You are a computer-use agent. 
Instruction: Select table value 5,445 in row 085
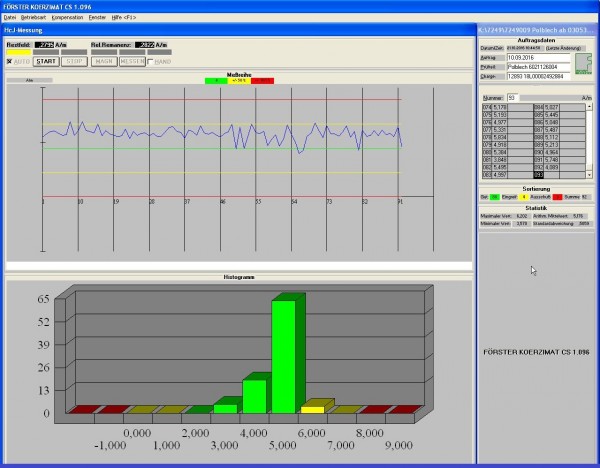[x=551, y=115]
